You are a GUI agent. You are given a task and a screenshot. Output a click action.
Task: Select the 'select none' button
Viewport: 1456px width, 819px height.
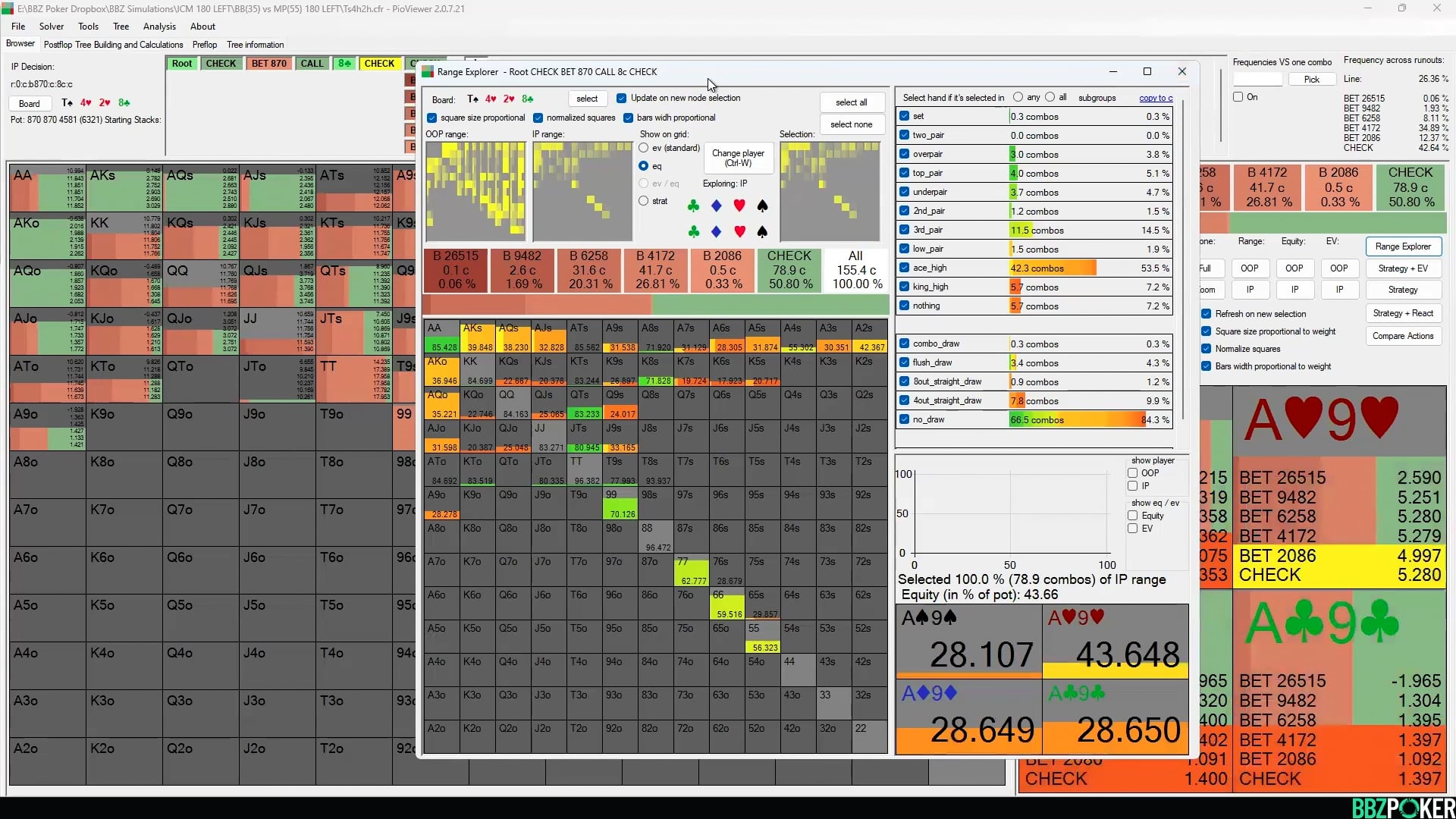coord(851,124)
